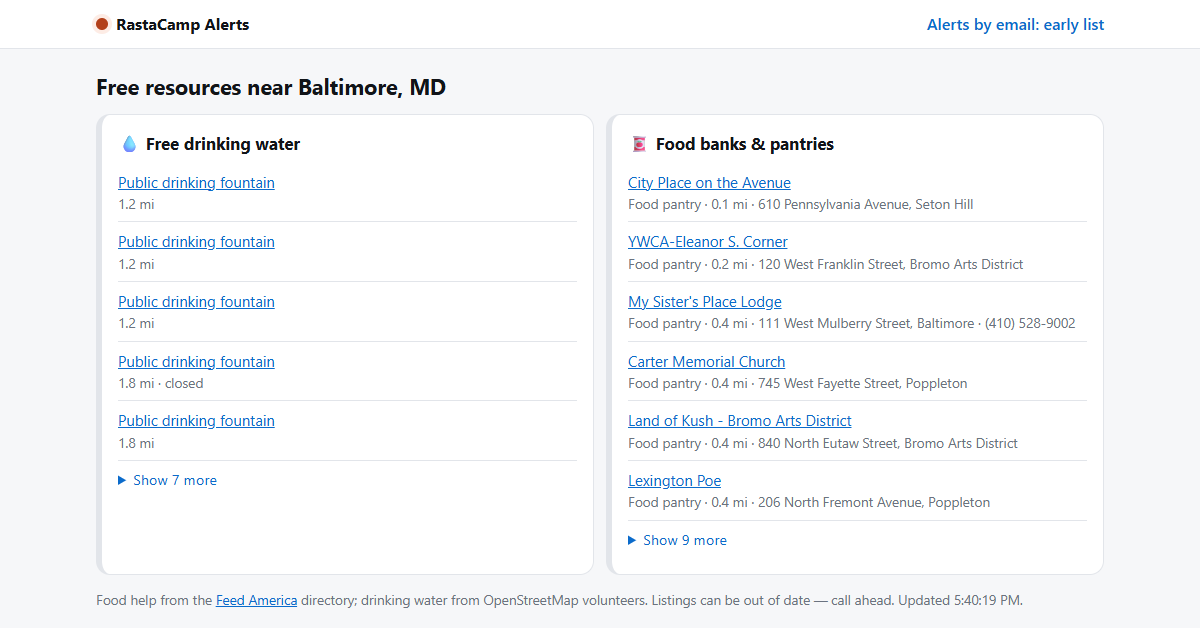The image size is (1200, 628).
Task: Open Carter Memorial Church listing
Action: (x=706, y=362)
